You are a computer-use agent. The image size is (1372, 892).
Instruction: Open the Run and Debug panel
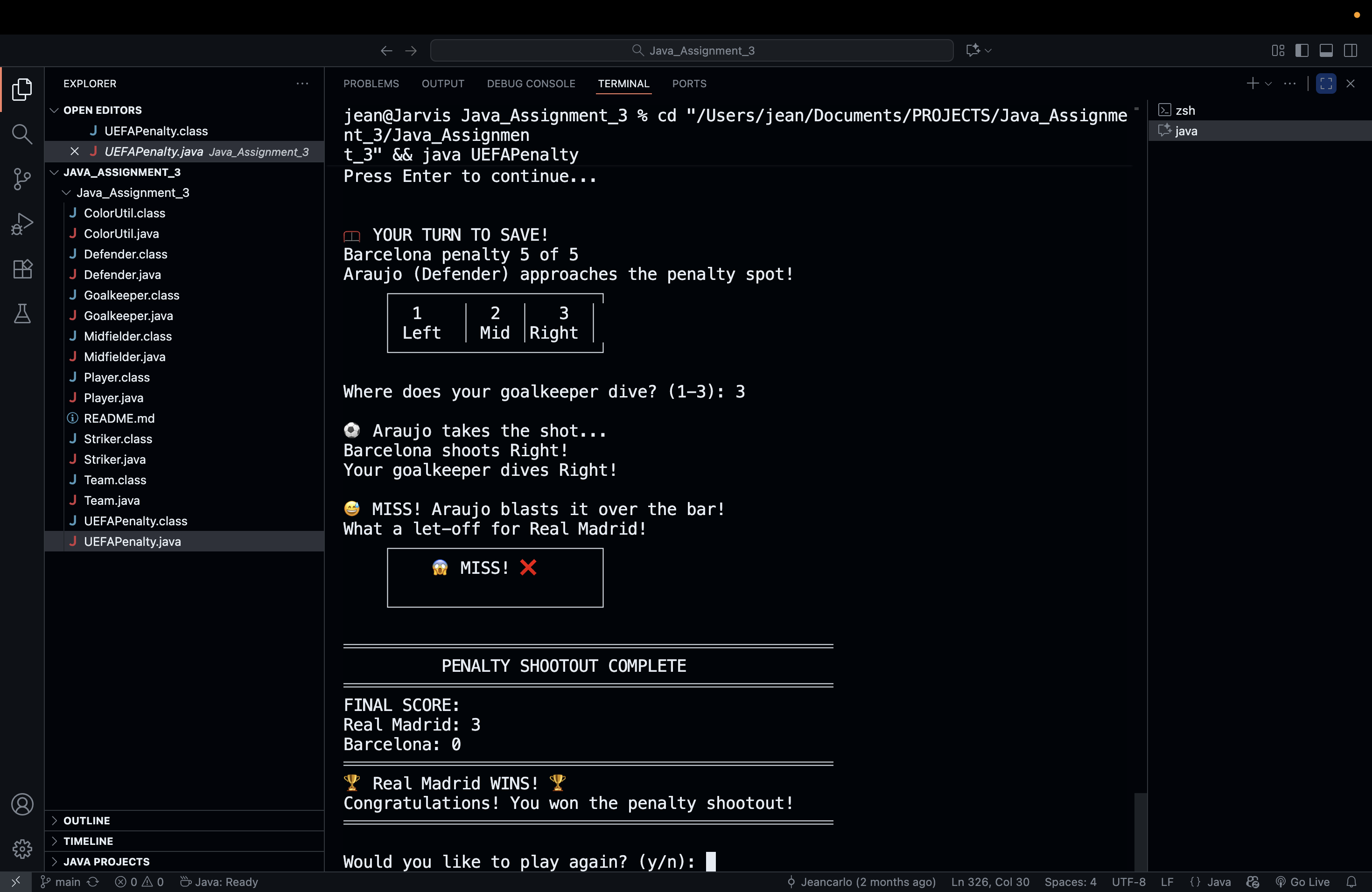click(22, 224)
